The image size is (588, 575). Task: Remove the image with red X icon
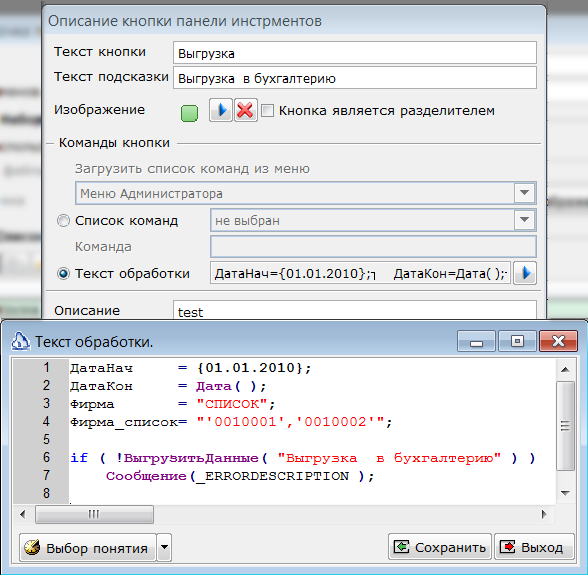246,110
